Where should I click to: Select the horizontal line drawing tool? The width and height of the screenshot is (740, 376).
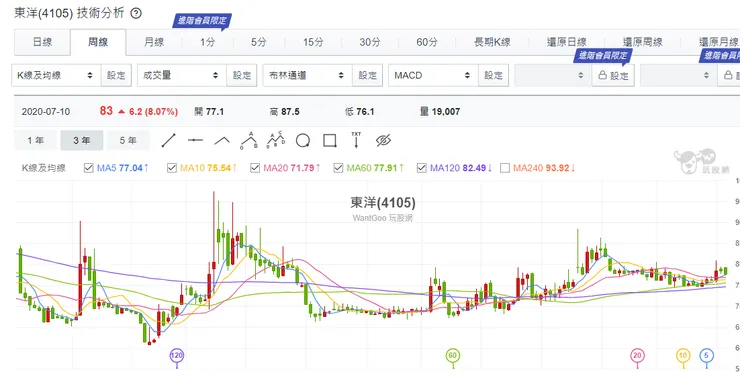(x=195, y=141)
